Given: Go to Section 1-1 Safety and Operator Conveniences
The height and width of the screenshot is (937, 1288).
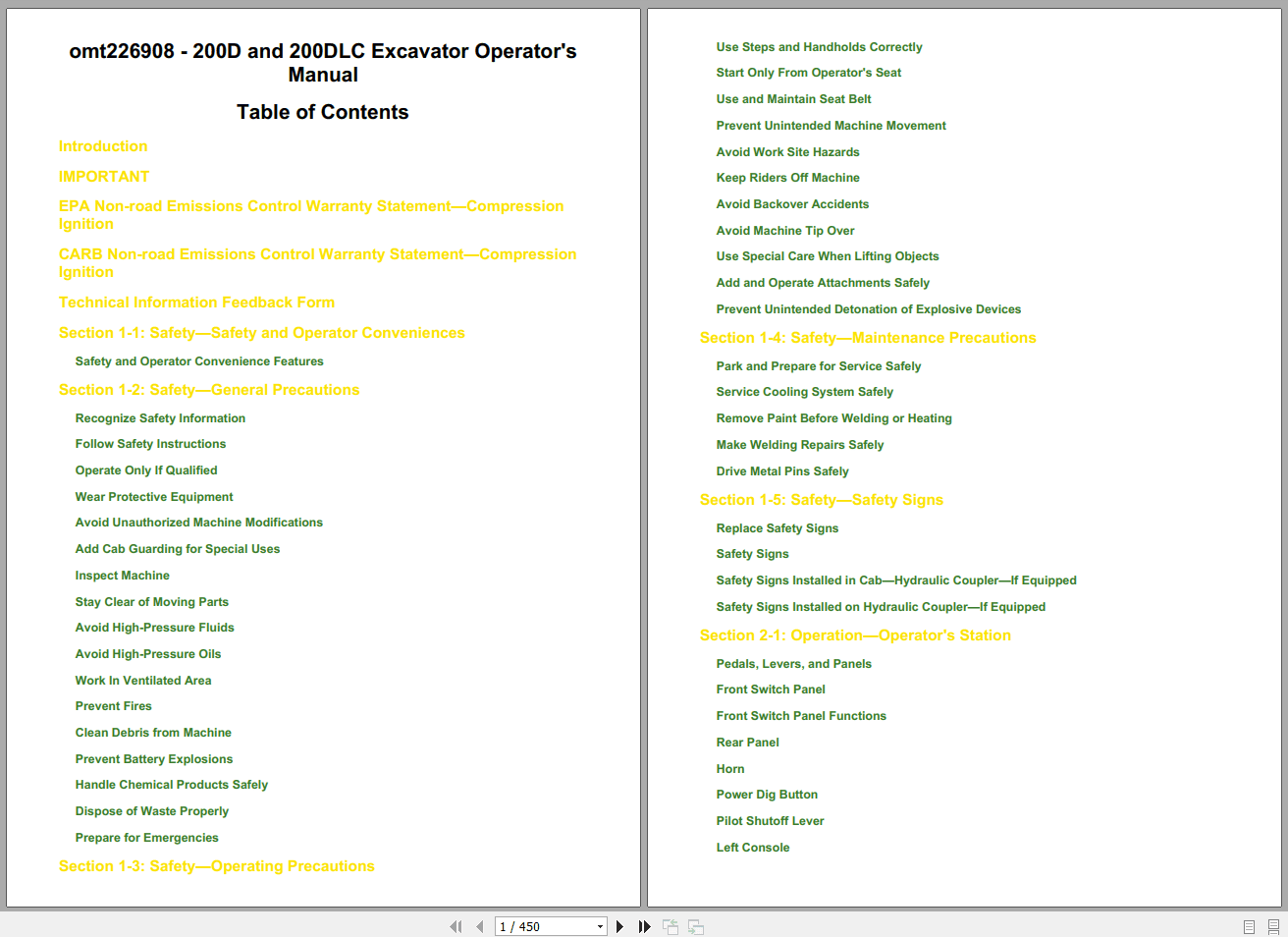Looking at the screenshot, I should point(262,333).
